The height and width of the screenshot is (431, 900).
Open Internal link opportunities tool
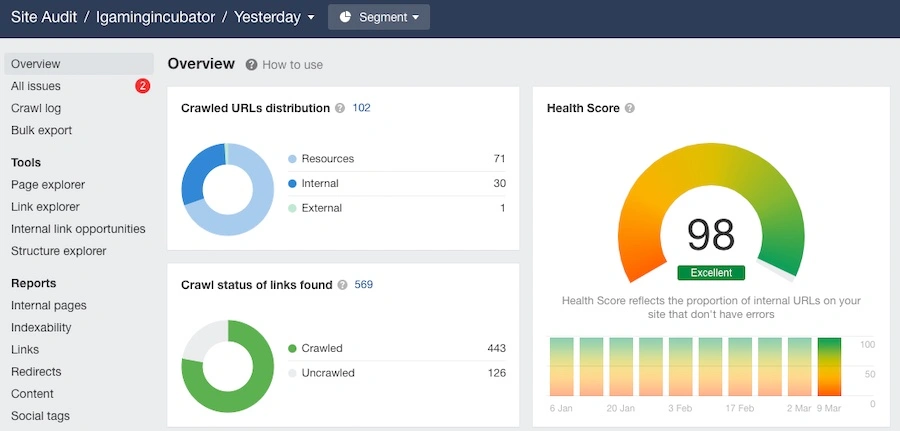click(78, 229)
